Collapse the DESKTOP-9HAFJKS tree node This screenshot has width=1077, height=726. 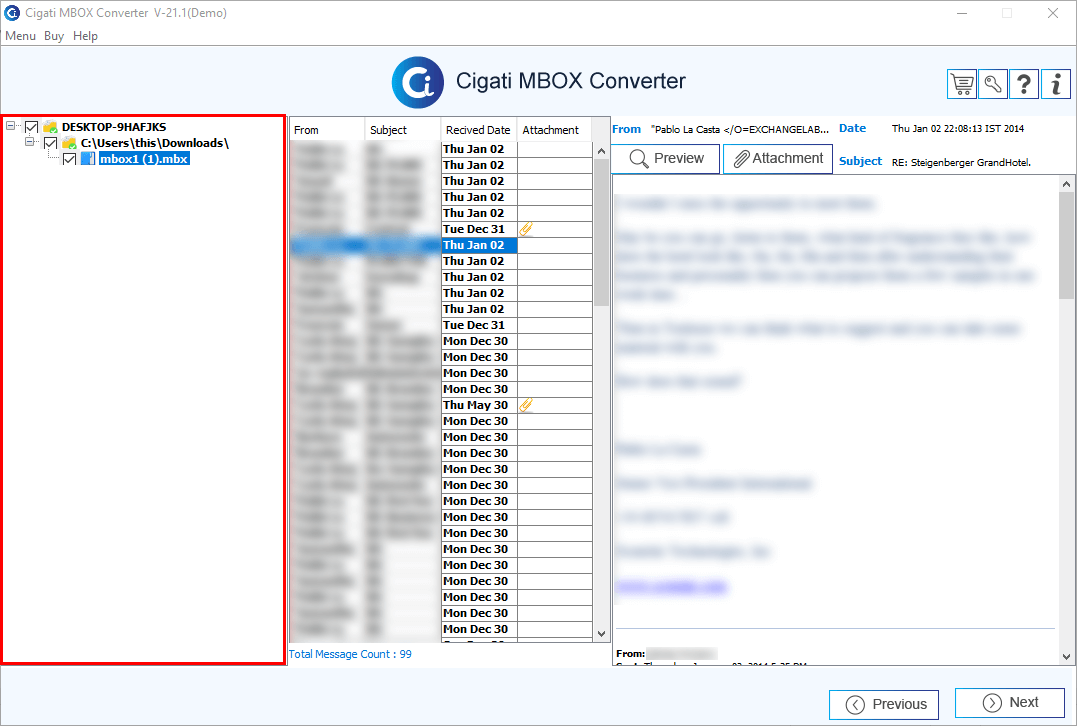pos(11,126)
